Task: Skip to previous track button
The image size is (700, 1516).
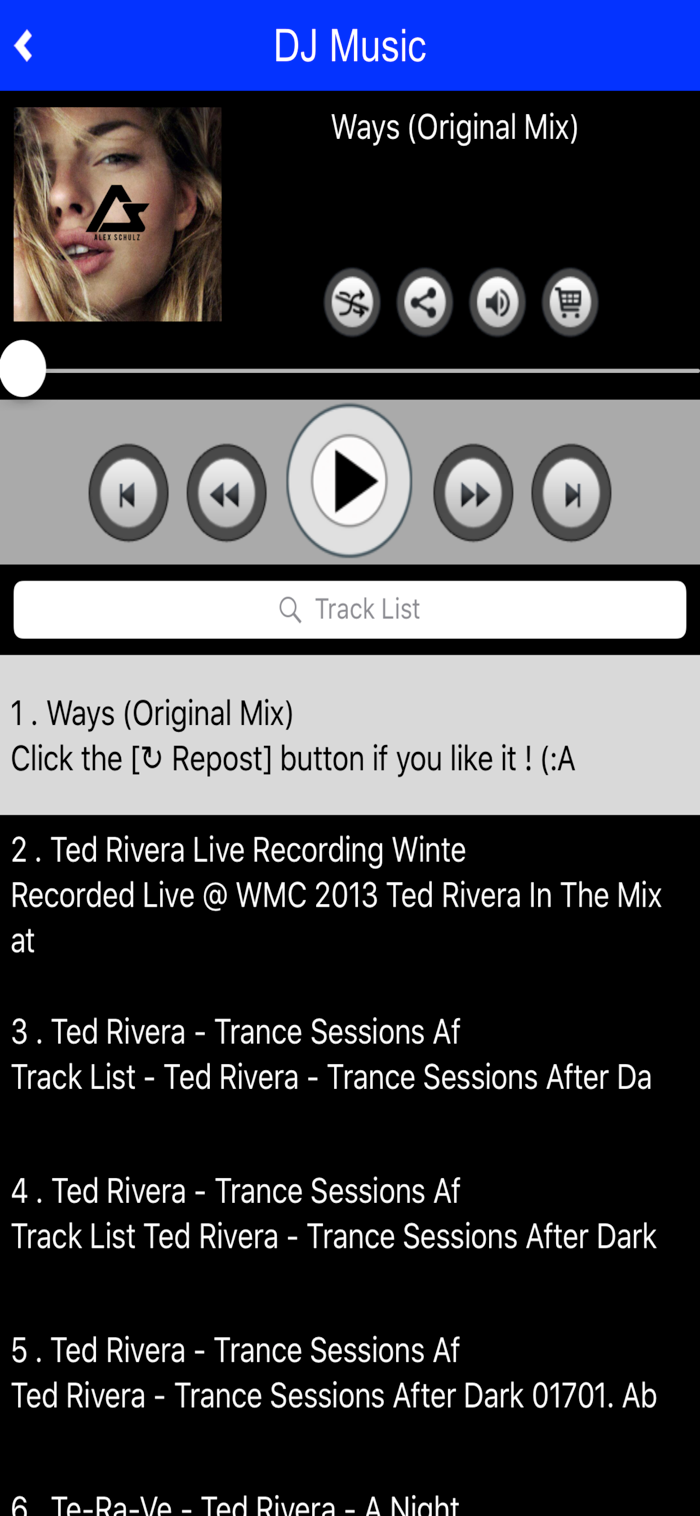Action: [128, 493]
